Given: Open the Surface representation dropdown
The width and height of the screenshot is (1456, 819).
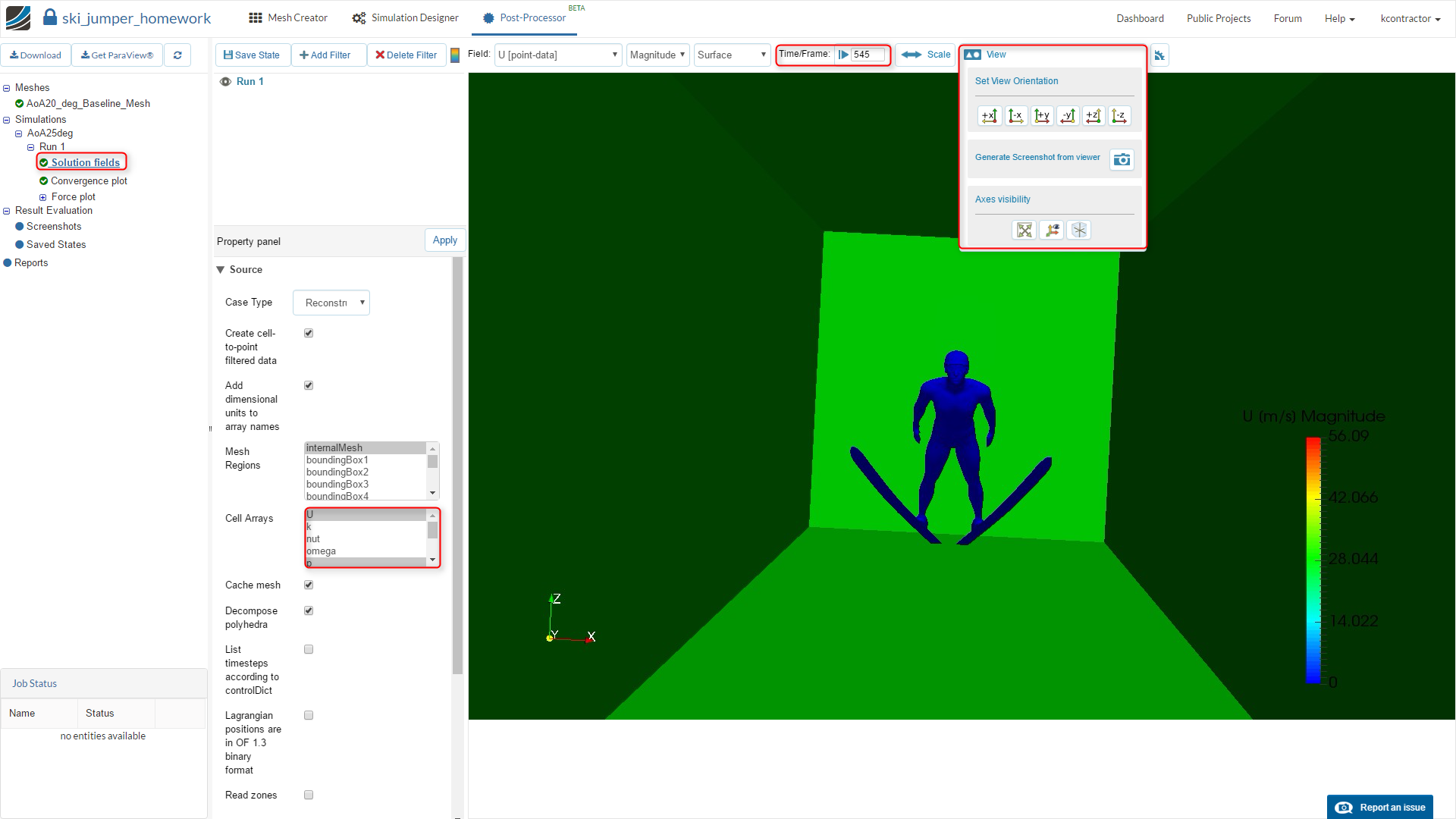Looking at the screenshot, I should pos(732,55).
